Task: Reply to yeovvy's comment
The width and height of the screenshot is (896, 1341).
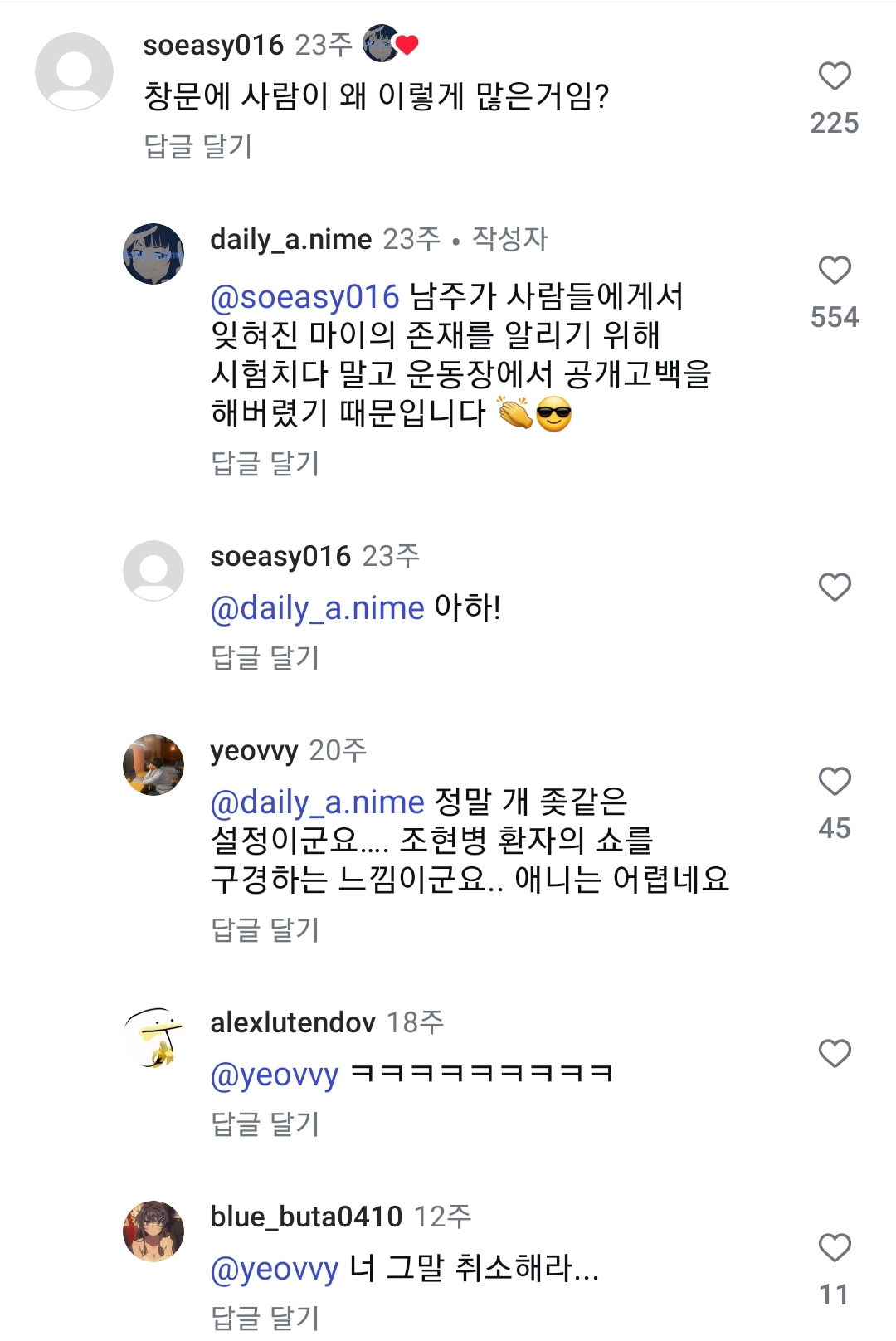Action: (x=265, y=930)
